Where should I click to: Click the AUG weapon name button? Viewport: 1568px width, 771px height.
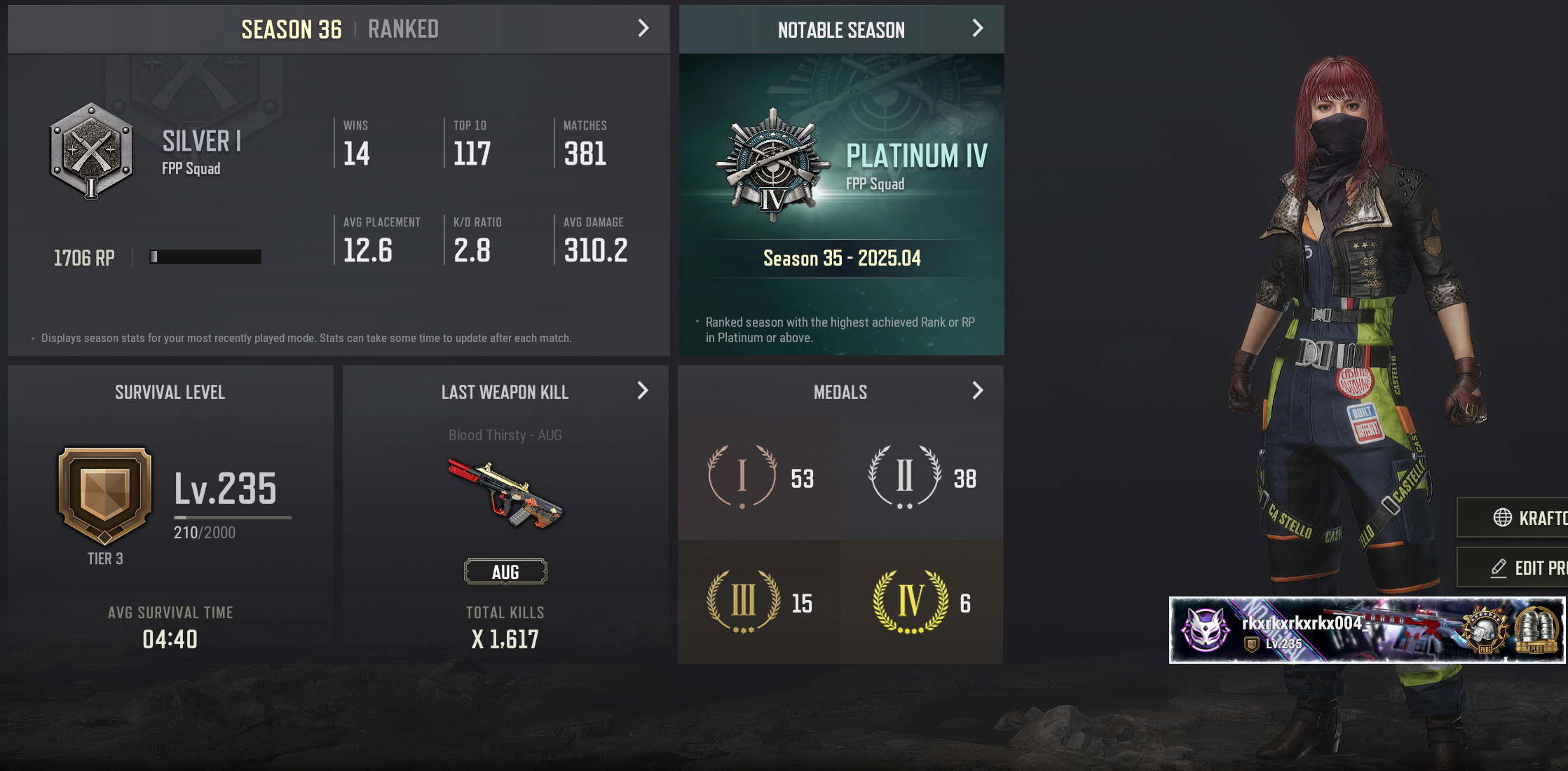[505, 572]
